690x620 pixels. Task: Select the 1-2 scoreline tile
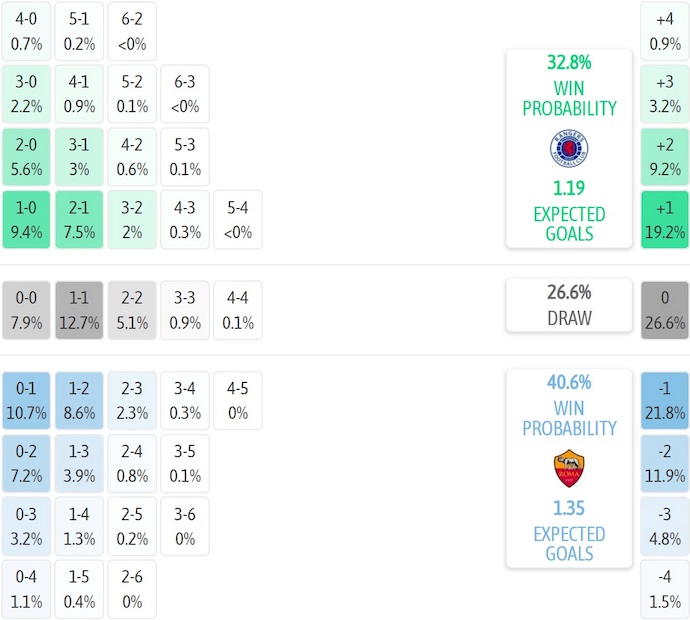click(x=79, y=400)
